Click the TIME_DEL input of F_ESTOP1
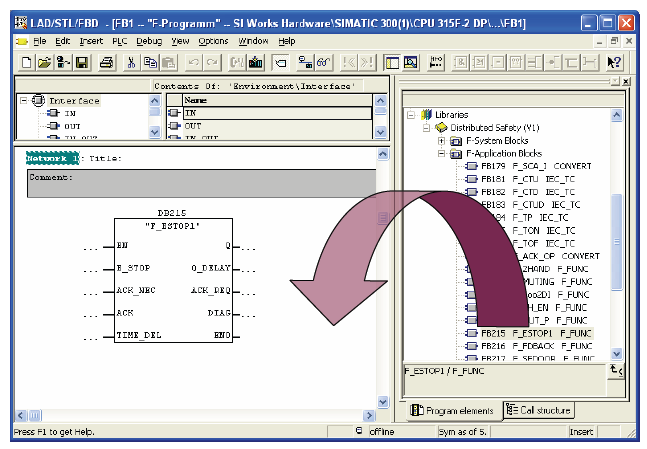Image resolution: width=647 pixels, height=449 pixels. pos(139,335)
